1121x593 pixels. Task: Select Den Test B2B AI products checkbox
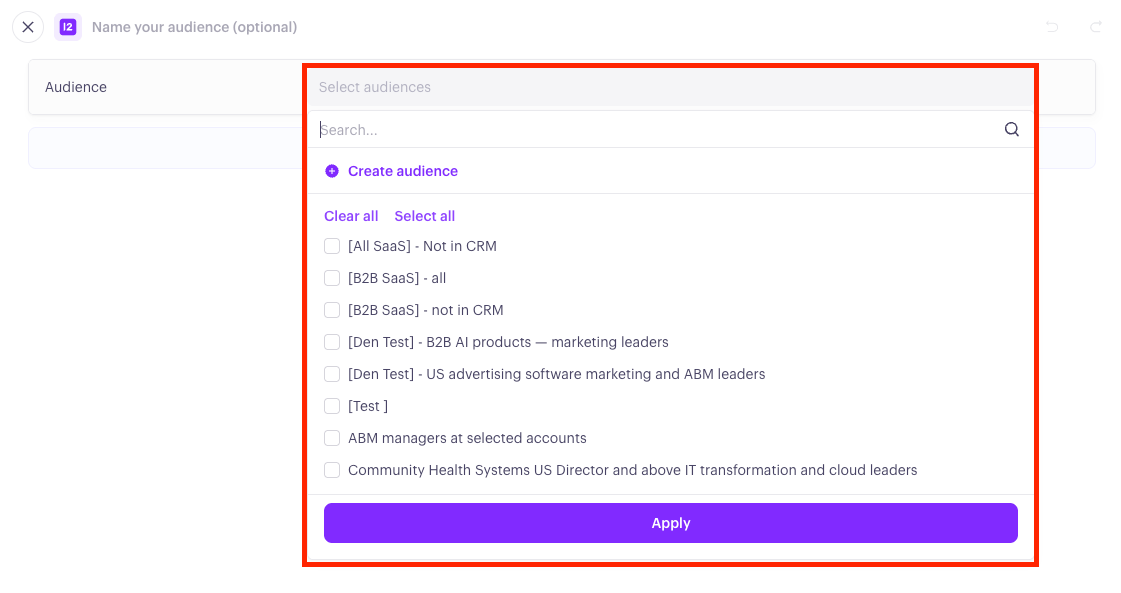(332, 342)
